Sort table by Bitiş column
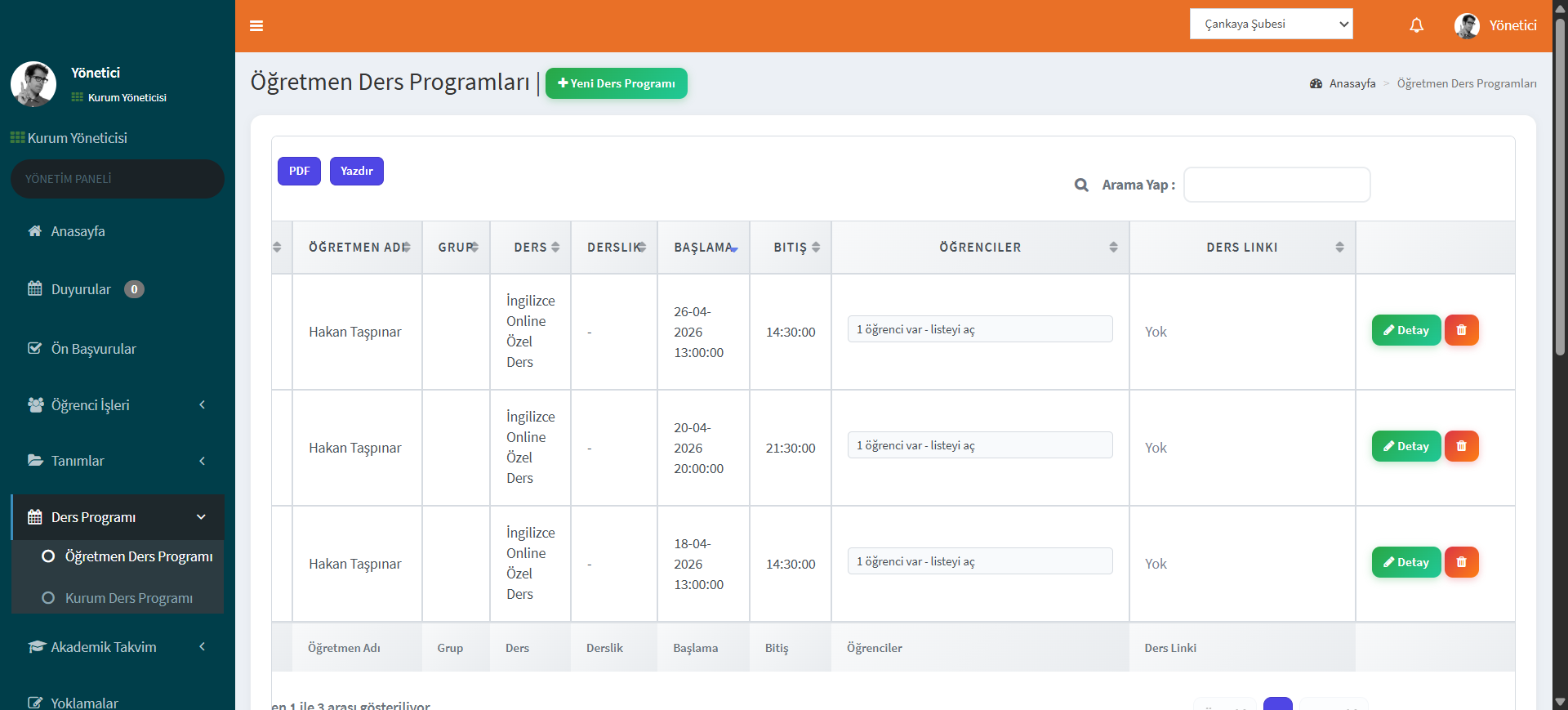 click(791, 248)
